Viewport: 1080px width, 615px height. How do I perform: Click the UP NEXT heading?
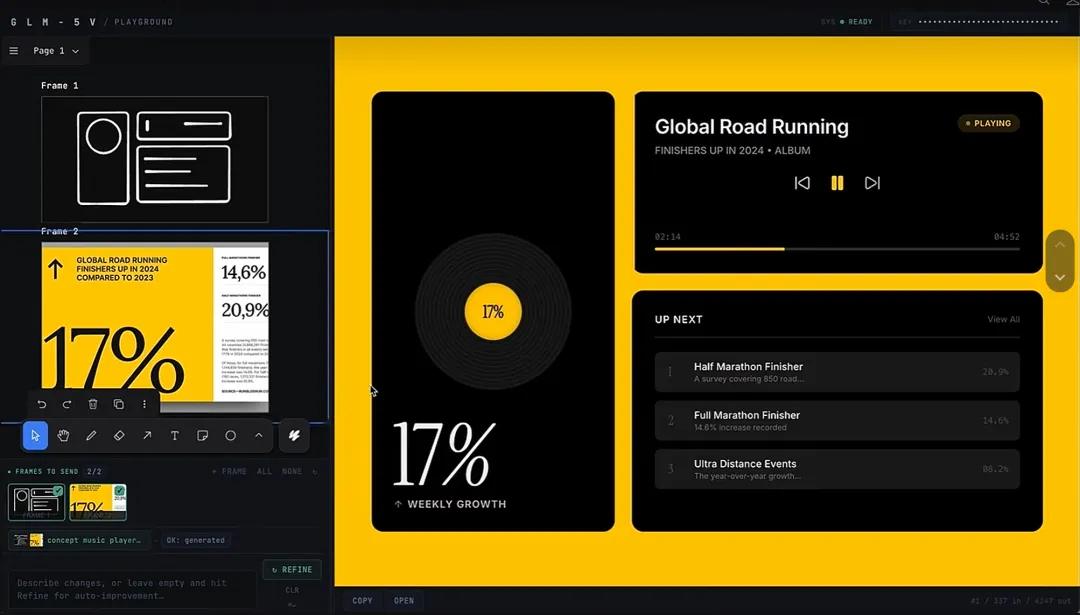pyautogui.click(x=678, y=320)
